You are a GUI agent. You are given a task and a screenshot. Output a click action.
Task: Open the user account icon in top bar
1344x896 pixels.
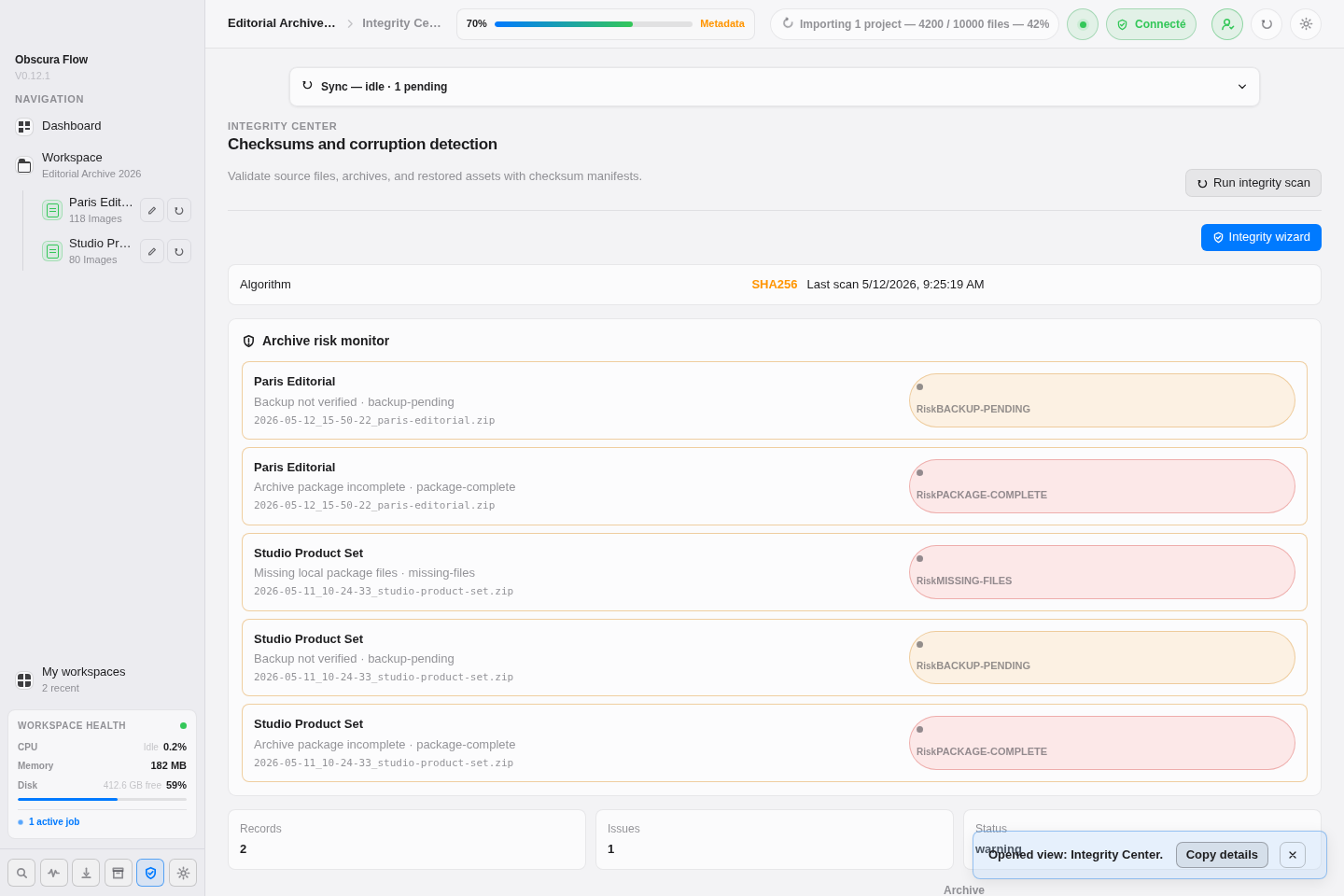click(x=1227, y=24)
